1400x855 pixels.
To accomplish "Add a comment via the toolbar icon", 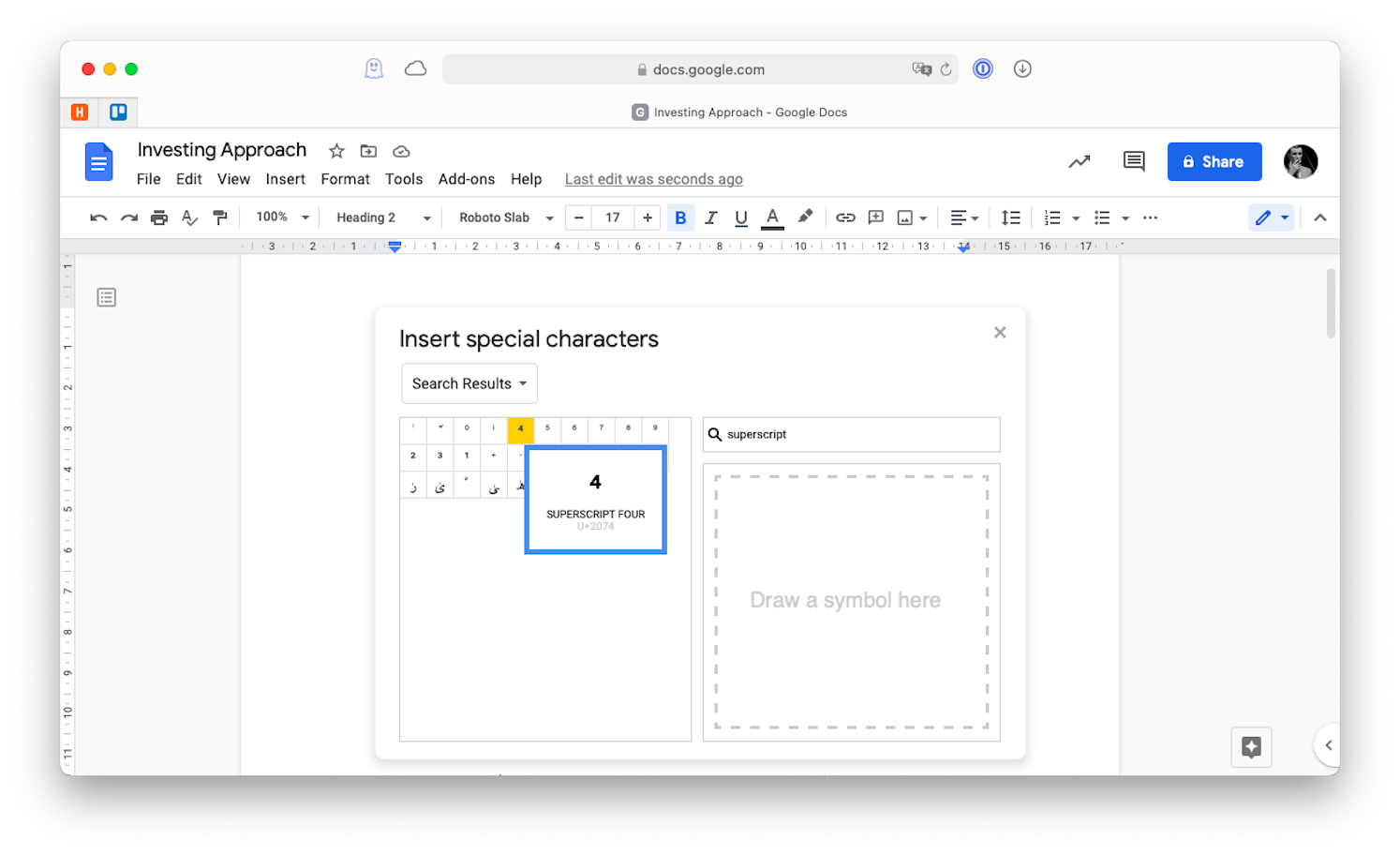I will (x=875, y=217).
